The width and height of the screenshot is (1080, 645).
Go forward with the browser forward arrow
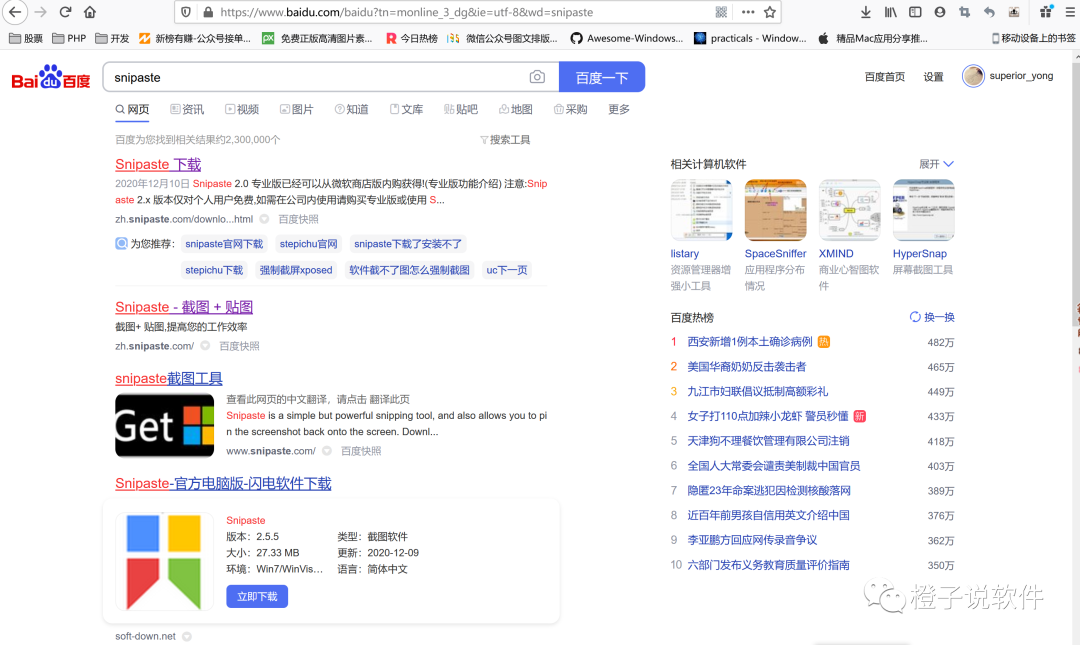(x=41, y=12)
